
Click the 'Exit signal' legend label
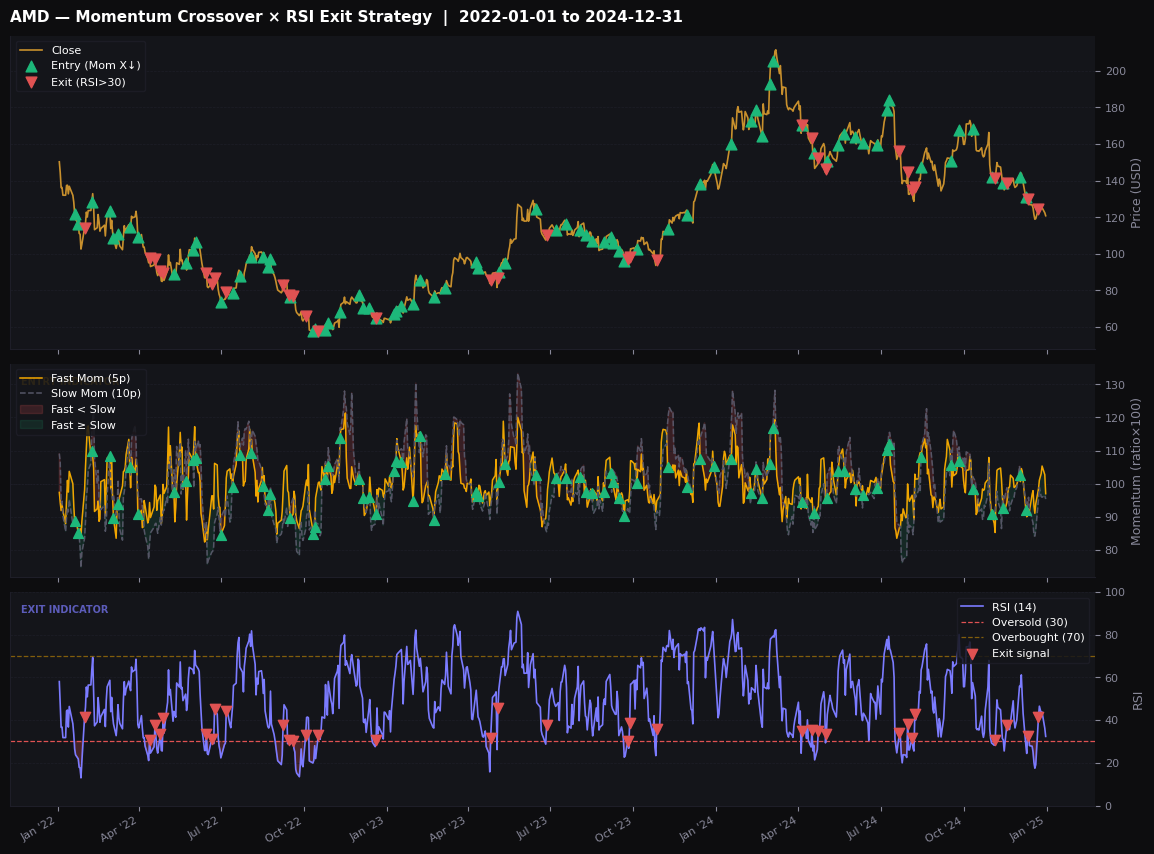pos(1021,654)
